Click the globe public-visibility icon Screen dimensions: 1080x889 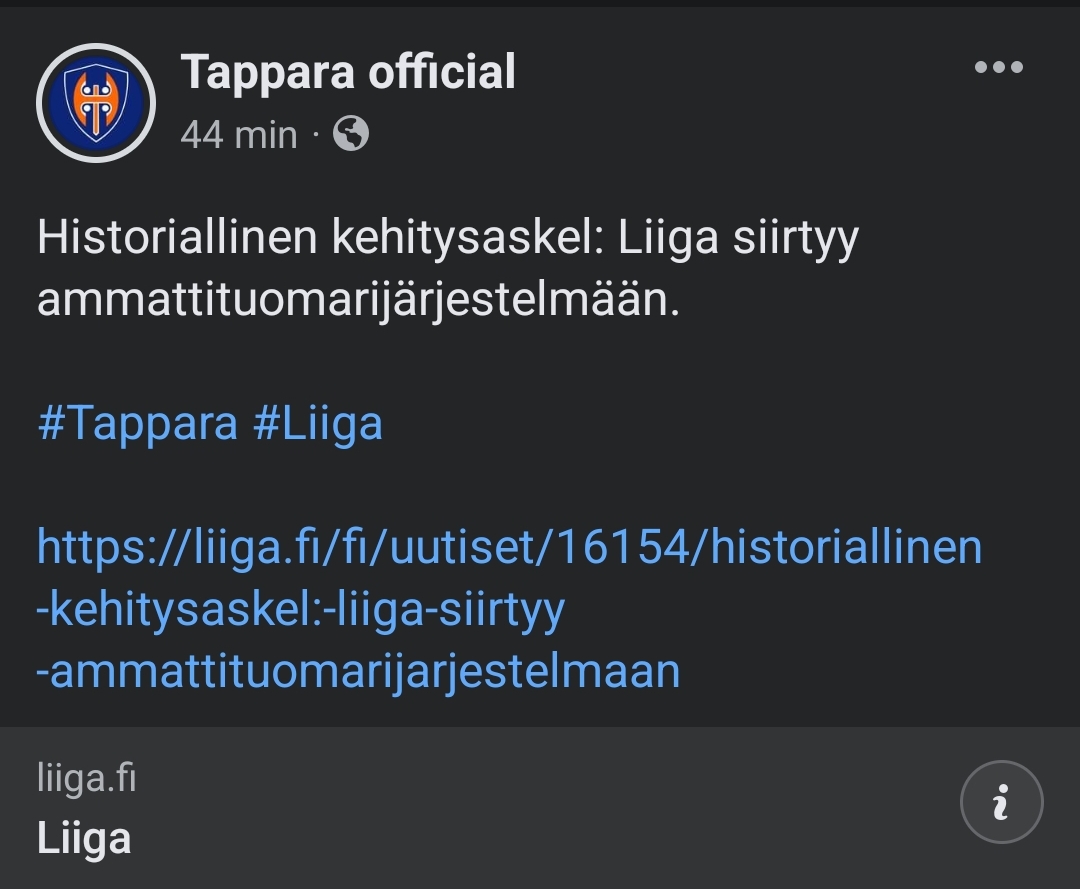tap(351, 133)
